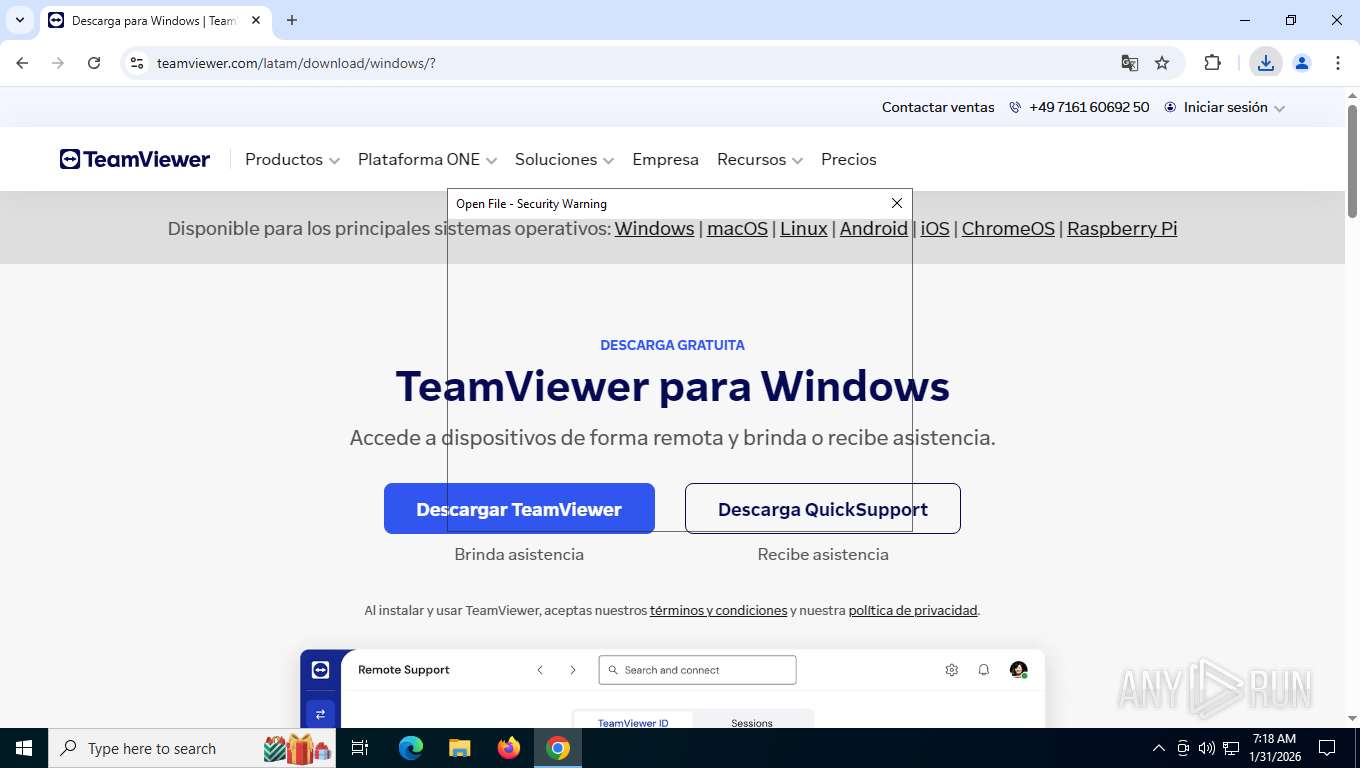Open settings gear in Remote Support preview

(952, 670)
